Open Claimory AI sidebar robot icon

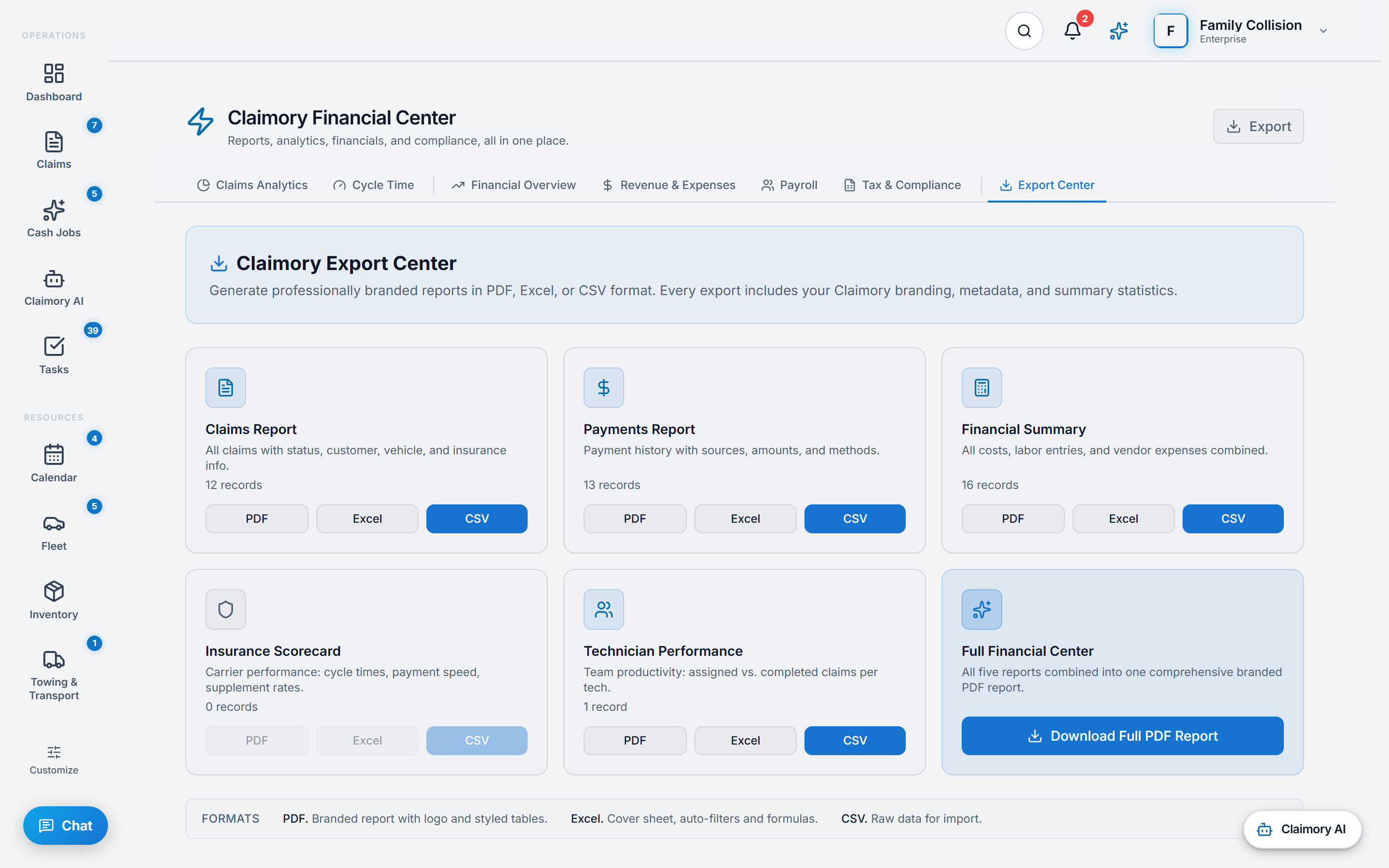coord(54,278)
